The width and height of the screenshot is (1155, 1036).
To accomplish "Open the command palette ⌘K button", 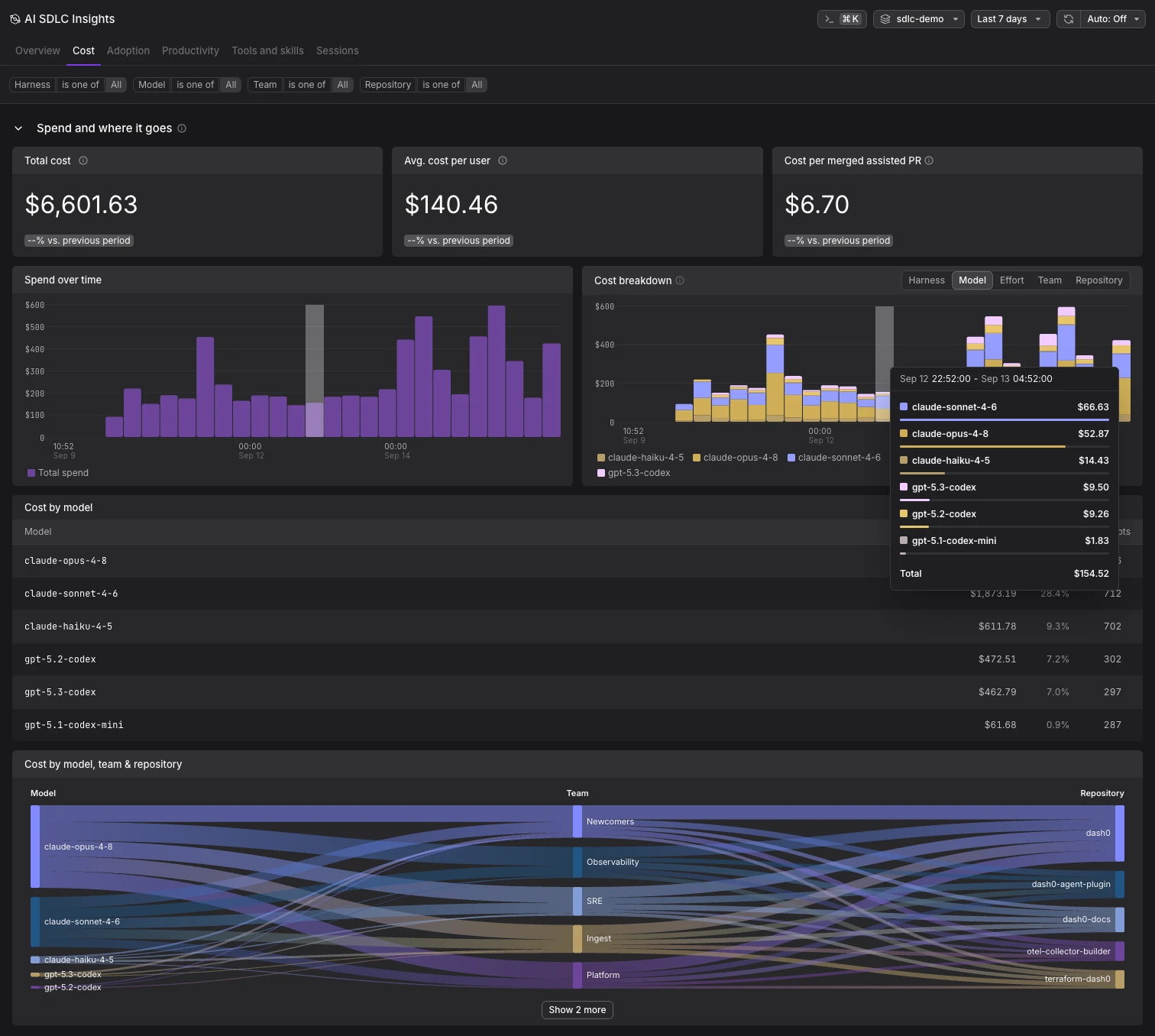I will point(842,19).
